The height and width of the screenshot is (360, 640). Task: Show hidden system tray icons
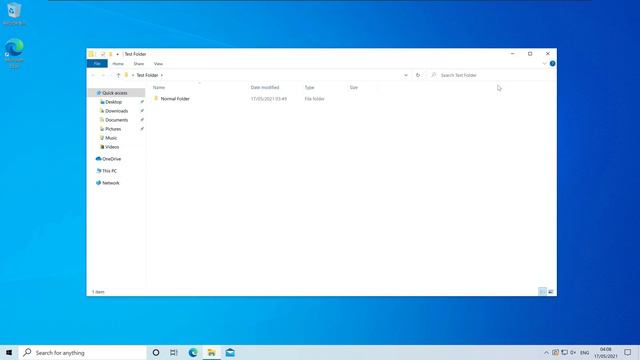(x=546, y=353)
